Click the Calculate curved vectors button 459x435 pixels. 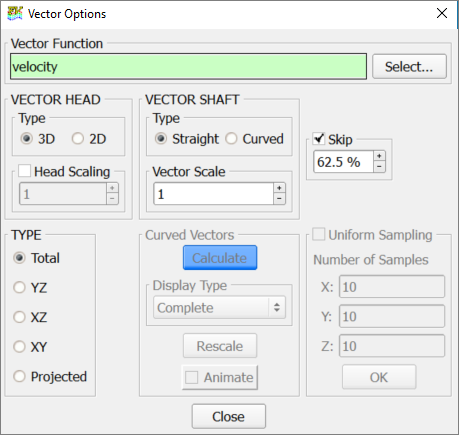(x=220, y=258)
